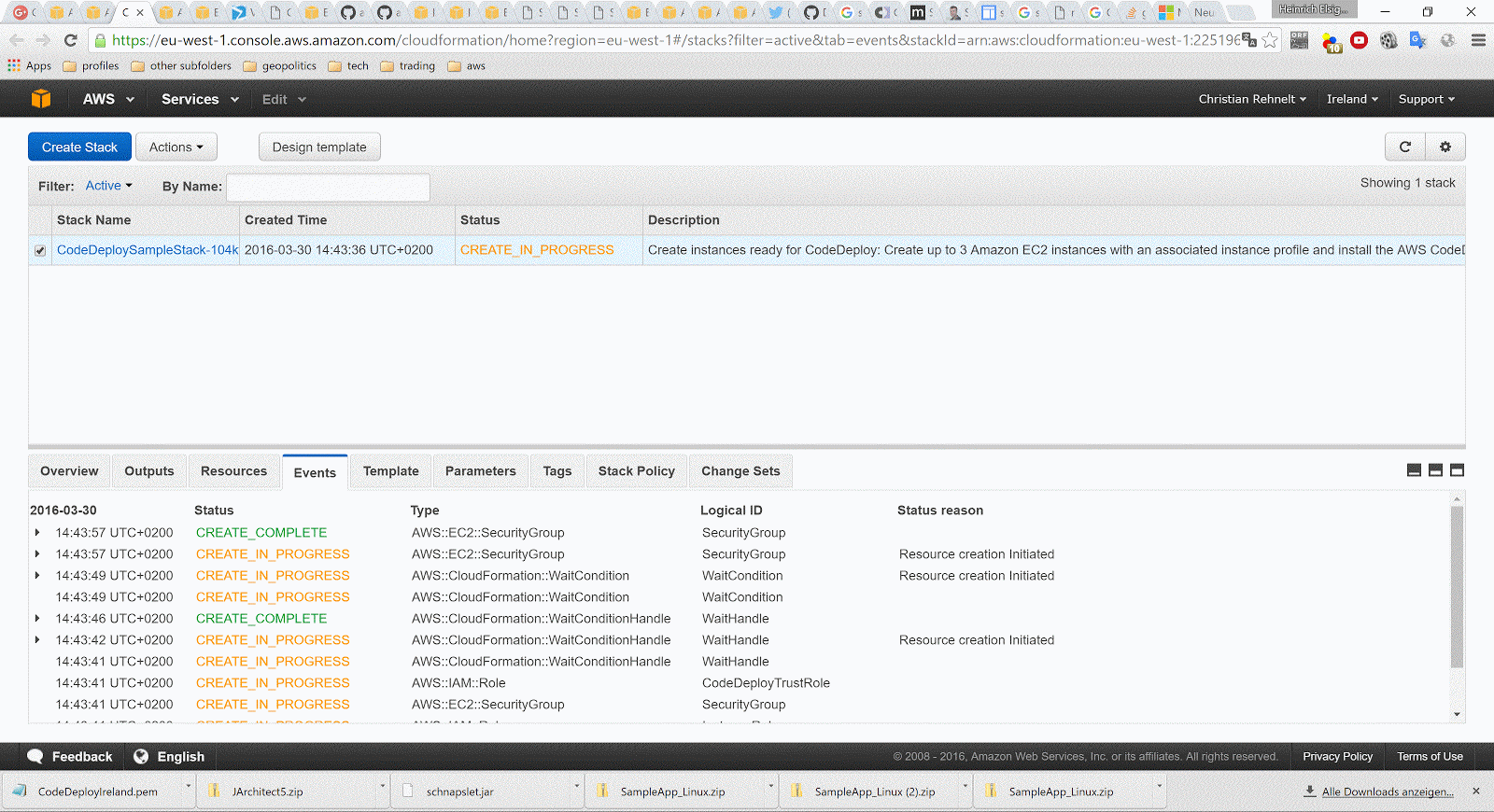The height and width of the screenshot is (812, 1494).
Task: Open the trading bookmark folder
Action: [x=407, y=66]
